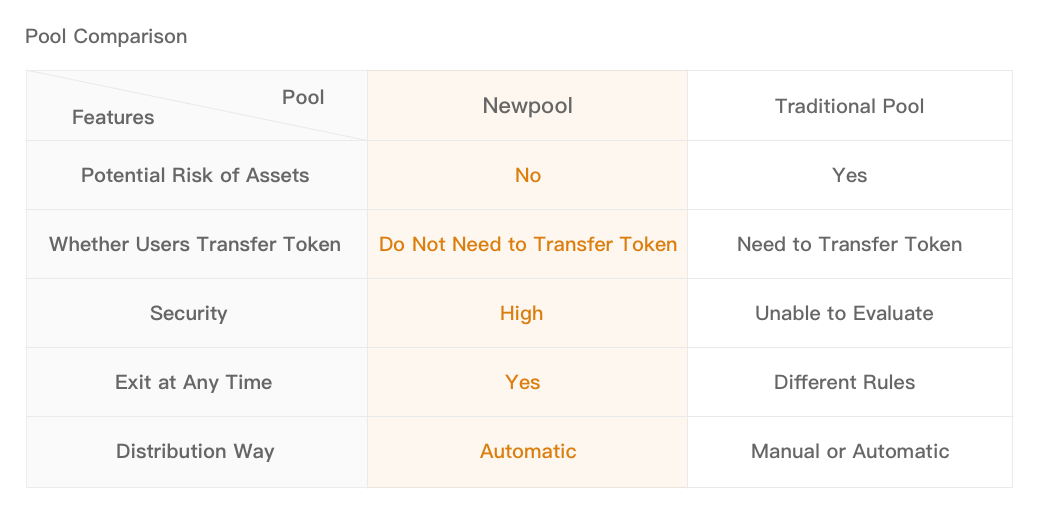This screenshot has height=524, width=1049.
Task: Click Yes under Traditional Pool column
Action: tap(850, 175)
